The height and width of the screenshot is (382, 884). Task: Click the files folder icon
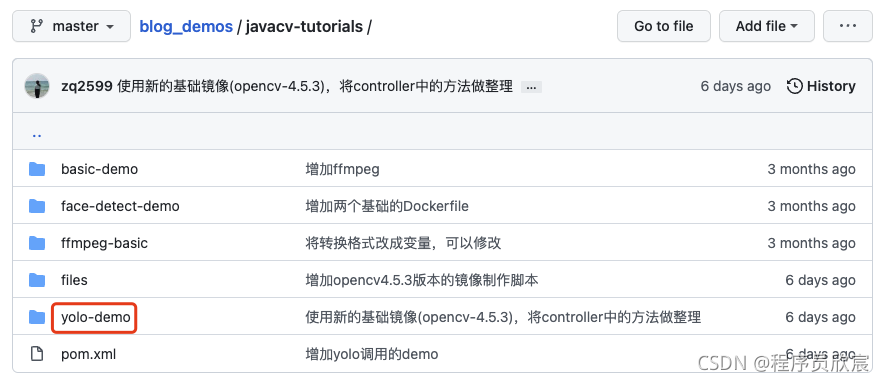(37, 280)
